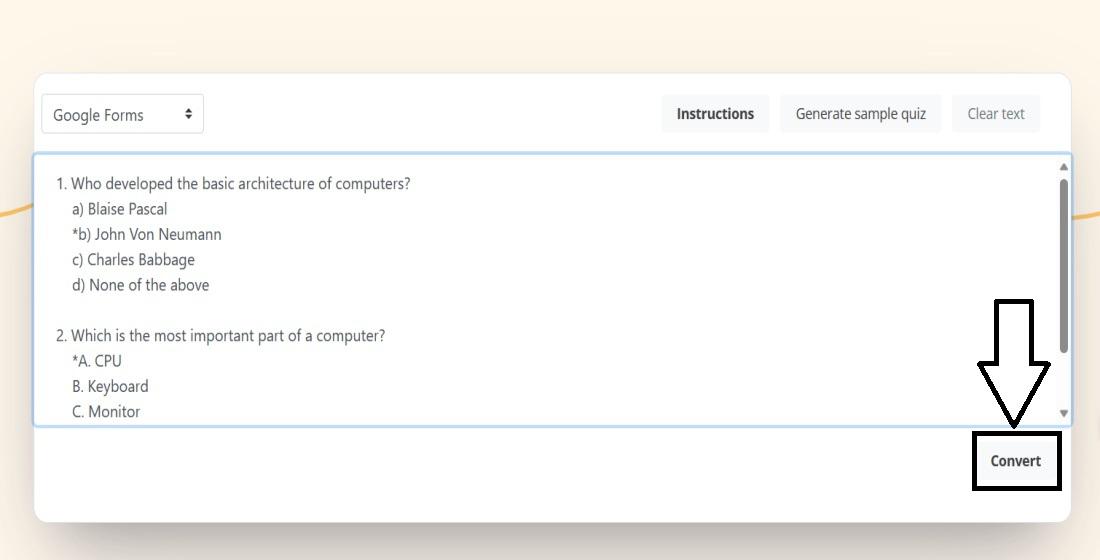The width and height of the screenshot is (1100, 560).
Task: Place the cursor in the "Who developed the basic architecture" line
Action: (233, 184)
